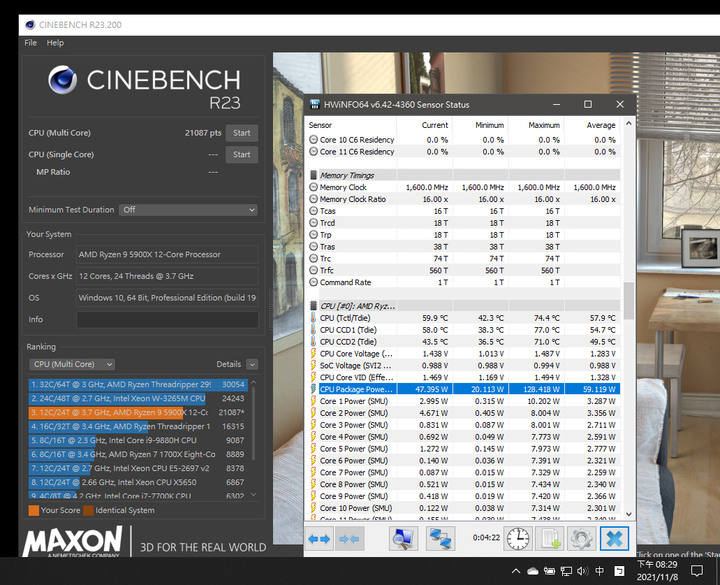Select the highlighted CPU Package Power row
Image resolution: width=720 pixels, height=585 pixels.
point(464,389)
